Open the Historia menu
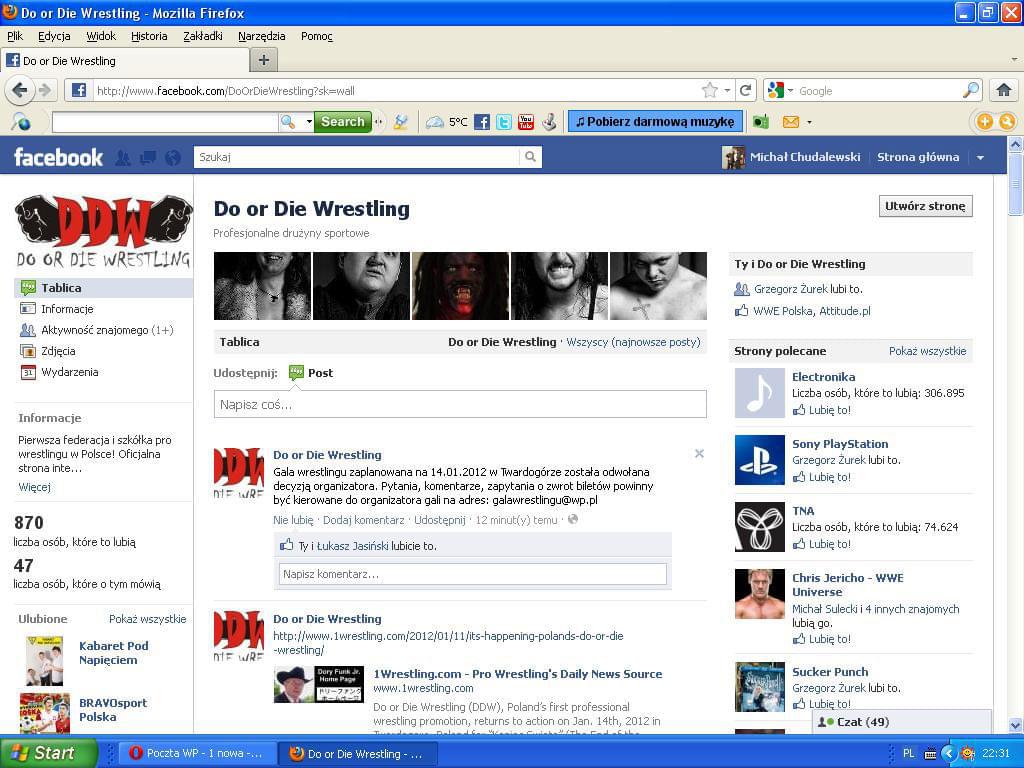Image resolution: width=1024 pixels, height=768 pixels. pos(149,36)
